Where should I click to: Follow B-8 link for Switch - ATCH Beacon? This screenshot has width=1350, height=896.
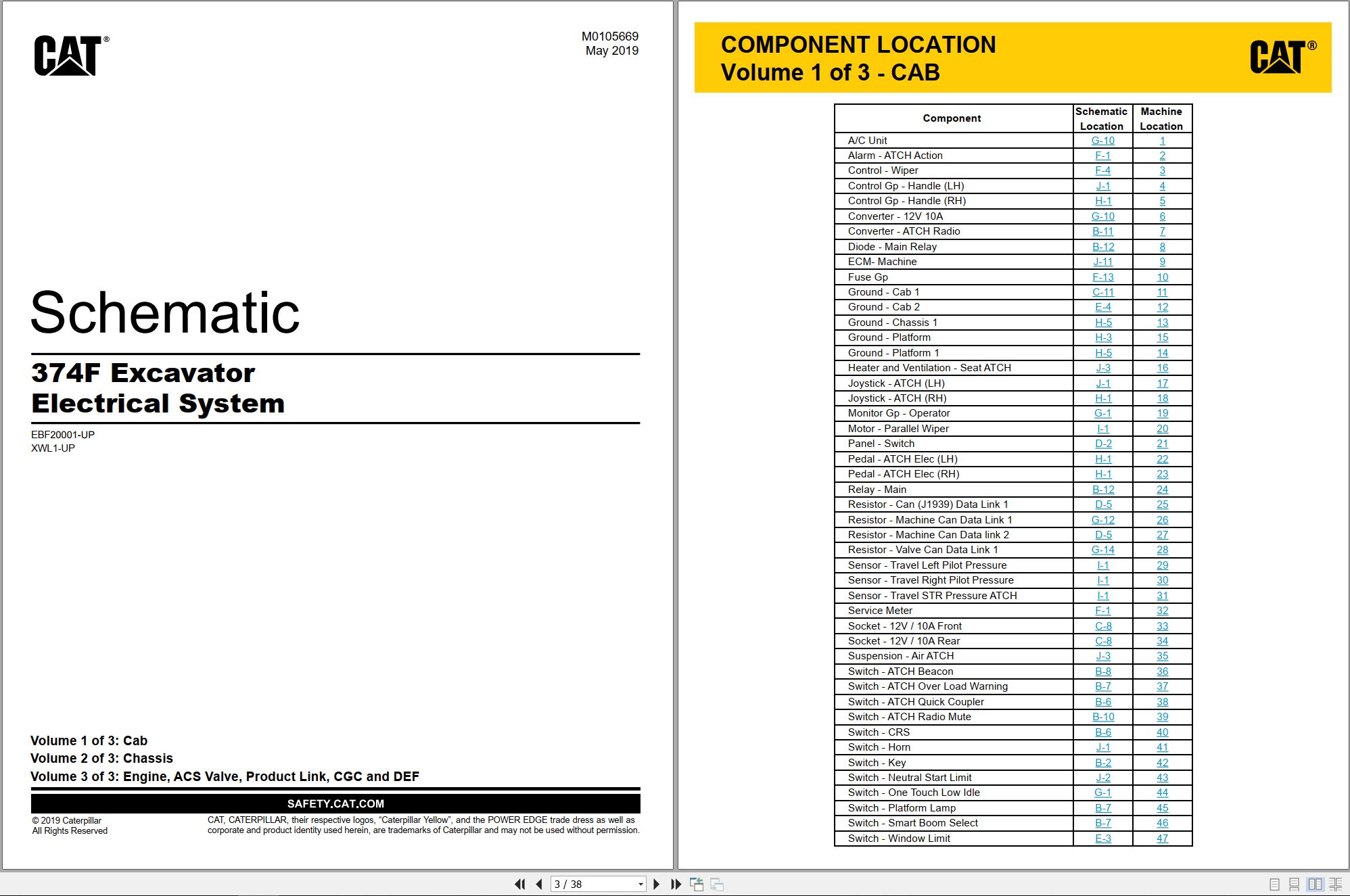point(1103,671)
